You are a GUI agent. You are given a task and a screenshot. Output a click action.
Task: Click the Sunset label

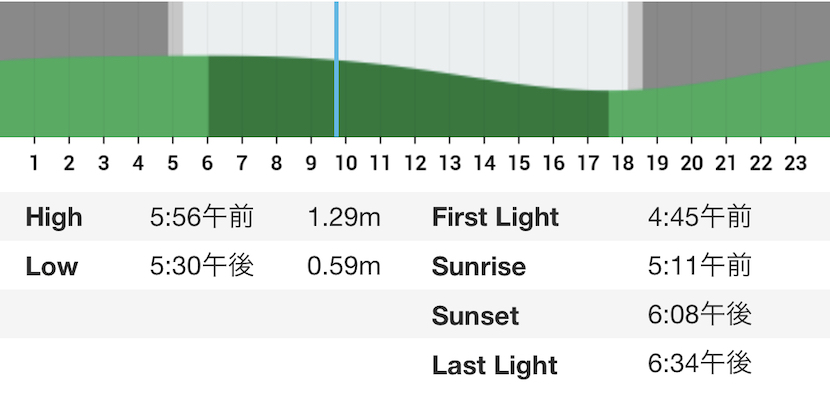click(x=475, y=316)
